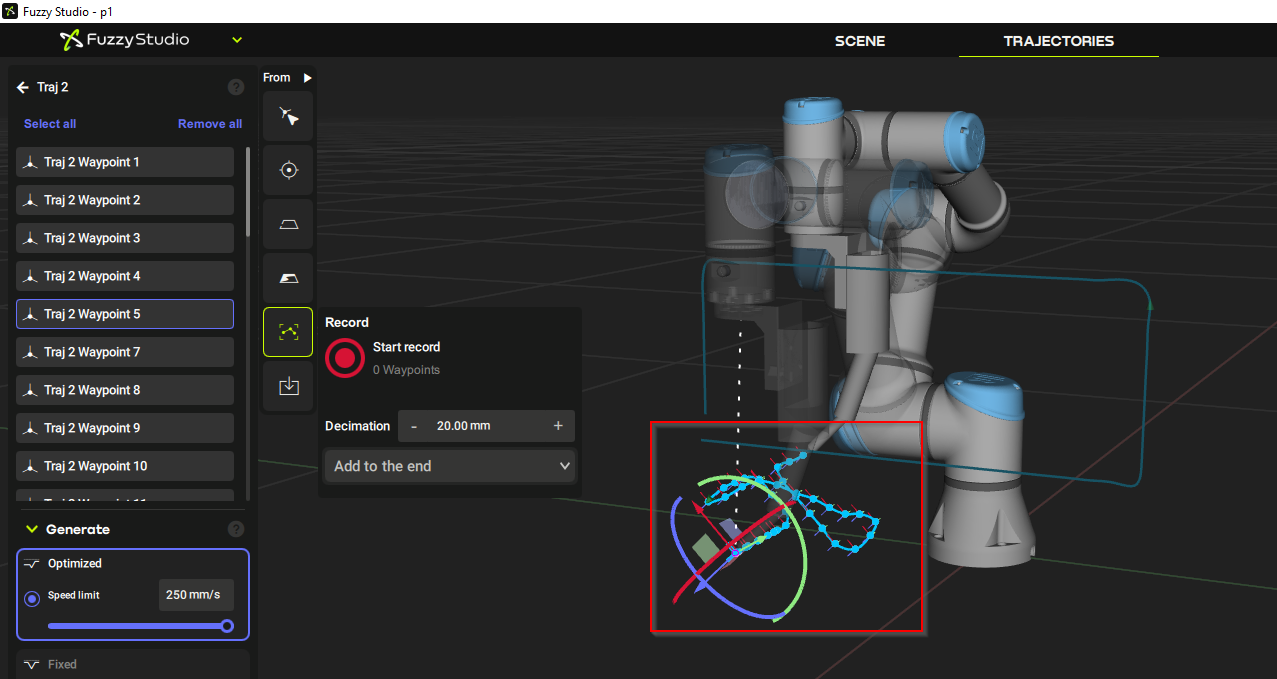Select Traj 2 Waypoint 7

point(124,352)
